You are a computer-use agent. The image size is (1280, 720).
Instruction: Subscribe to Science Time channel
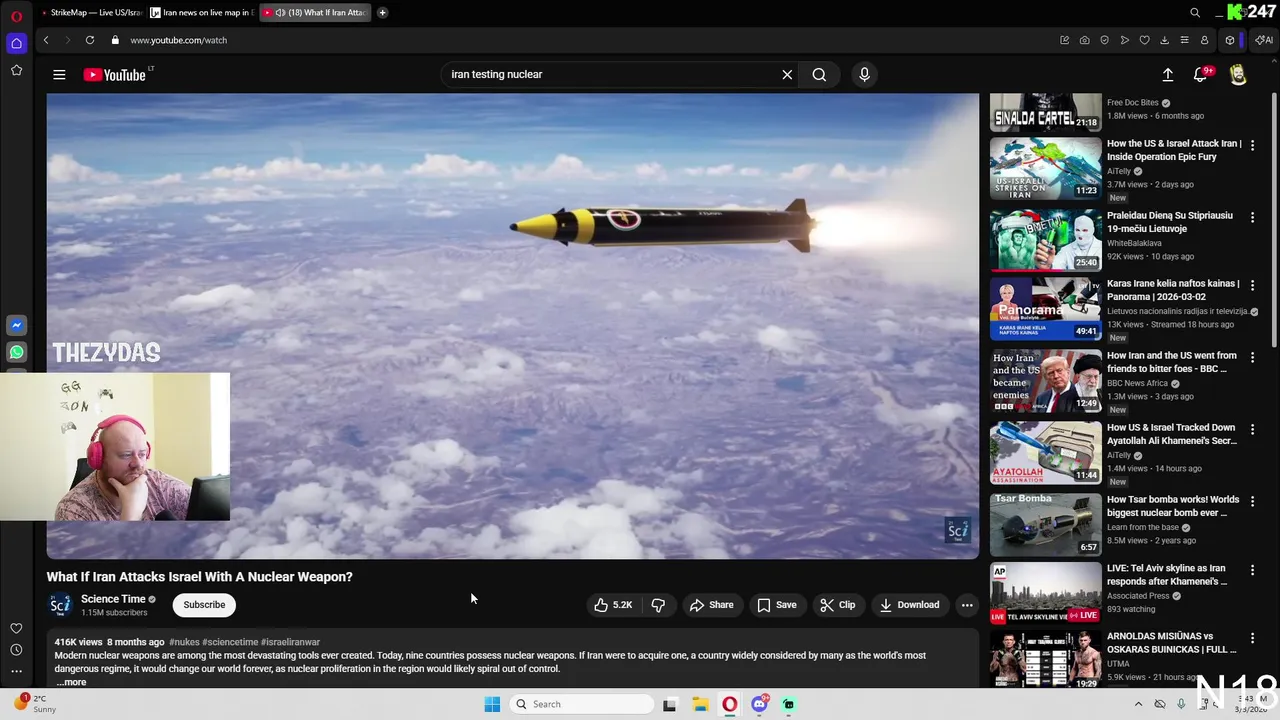click(204, 605)
